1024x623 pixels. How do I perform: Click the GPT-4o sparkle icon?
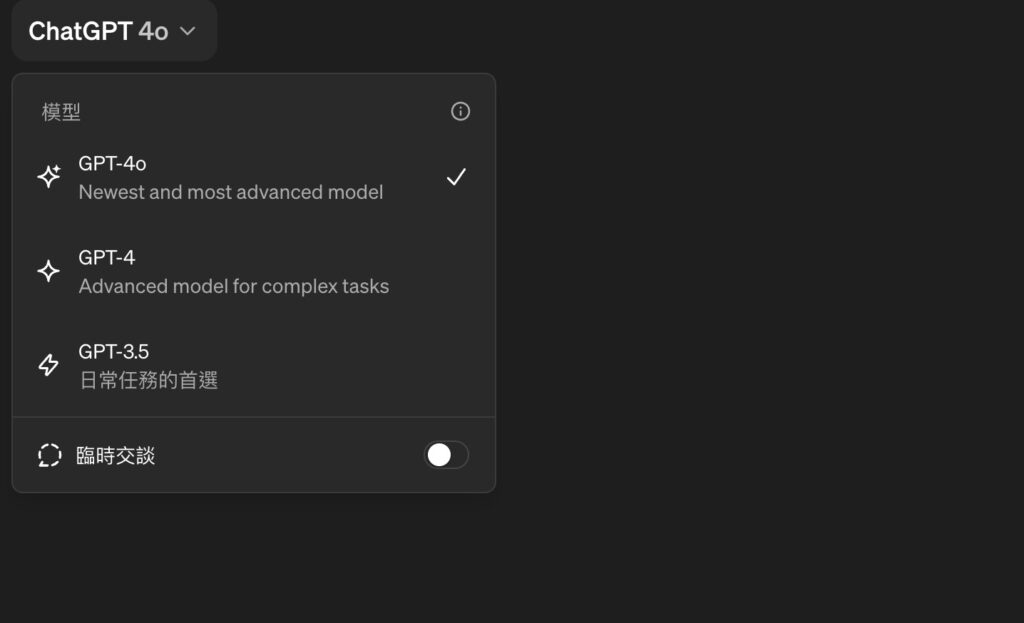point(49,176)
